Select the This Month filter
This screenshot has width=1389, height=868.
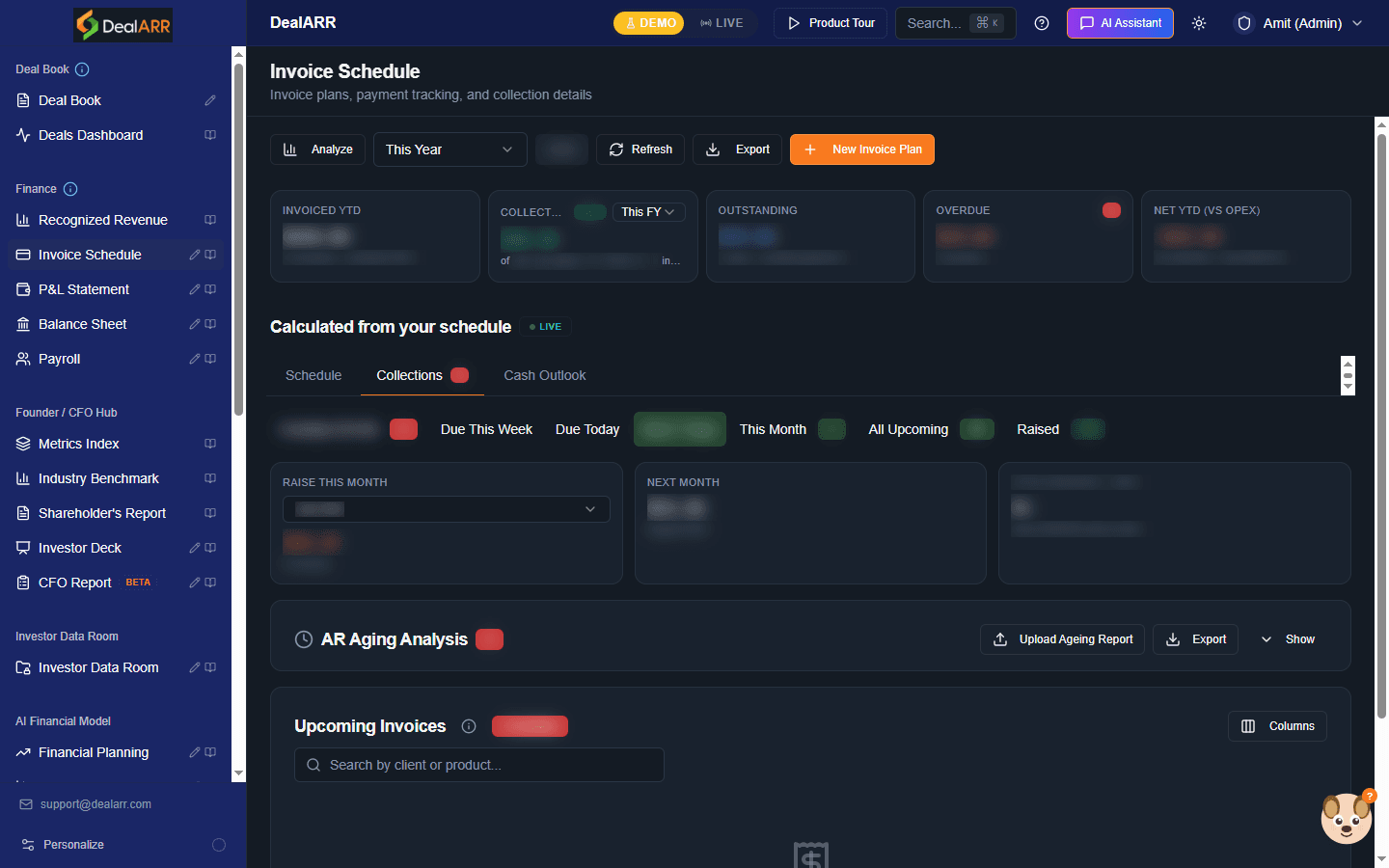coord(792,429)
